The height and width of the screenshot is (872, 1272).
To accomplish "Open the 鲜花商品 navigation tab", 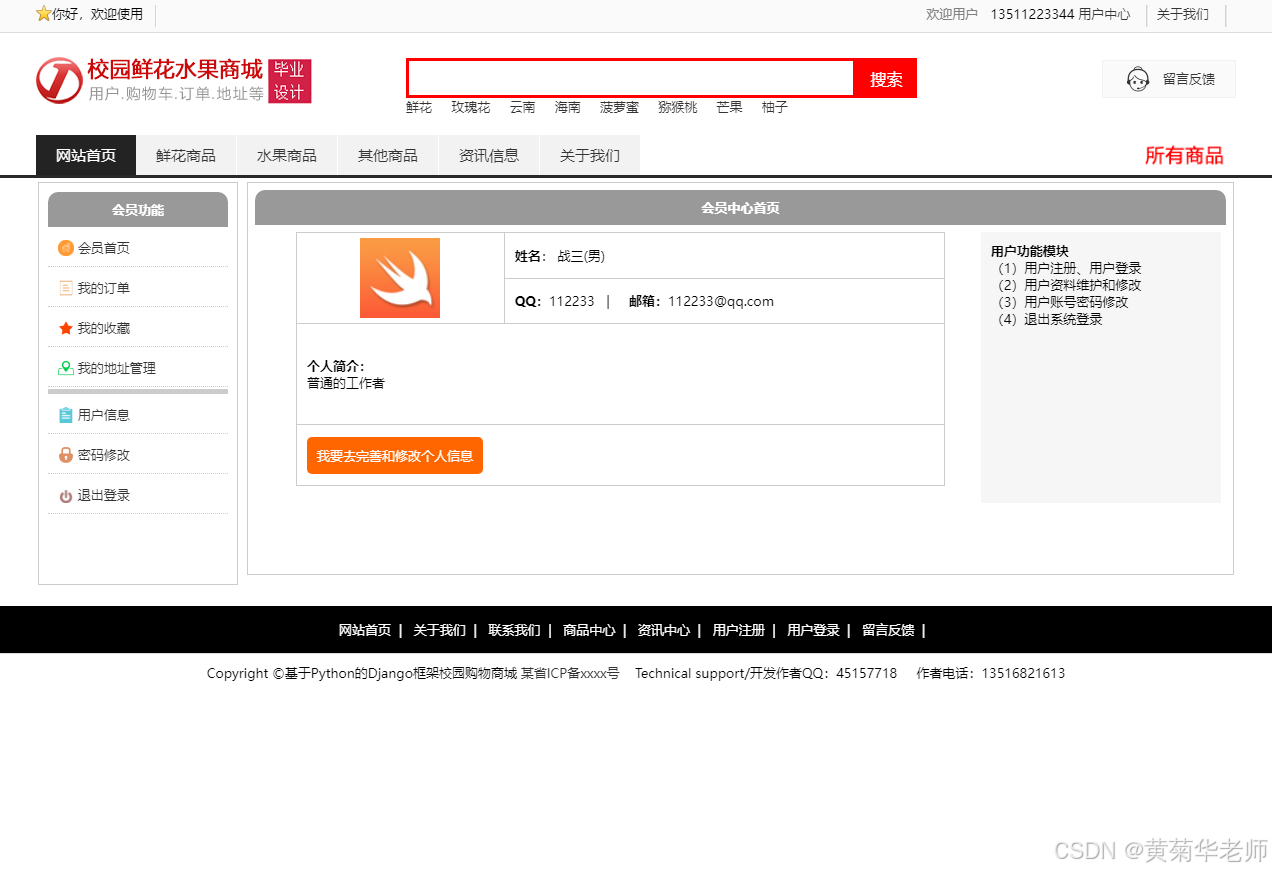I will tap(186, 155).
